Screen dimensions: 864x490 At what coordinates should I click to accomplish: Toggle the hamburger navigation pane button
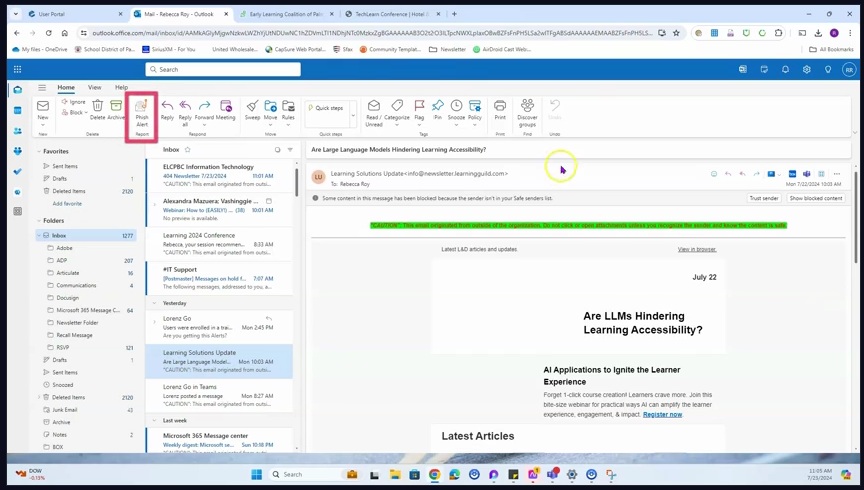pyautogui.click(x=42, y=88)
